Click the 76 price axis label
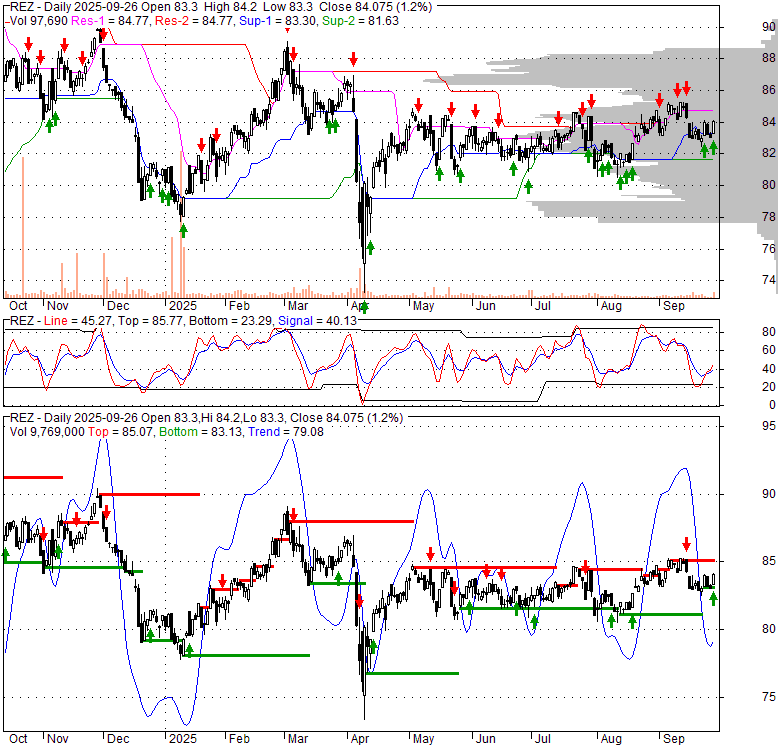Screen dimensions: 780x745 [x=769, y=249]
